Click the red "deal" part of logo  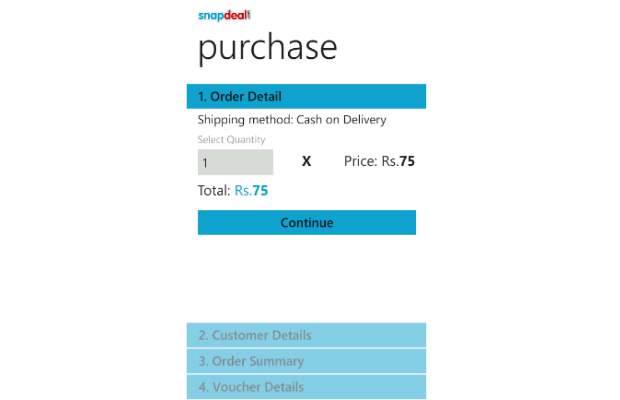point(237,16)
